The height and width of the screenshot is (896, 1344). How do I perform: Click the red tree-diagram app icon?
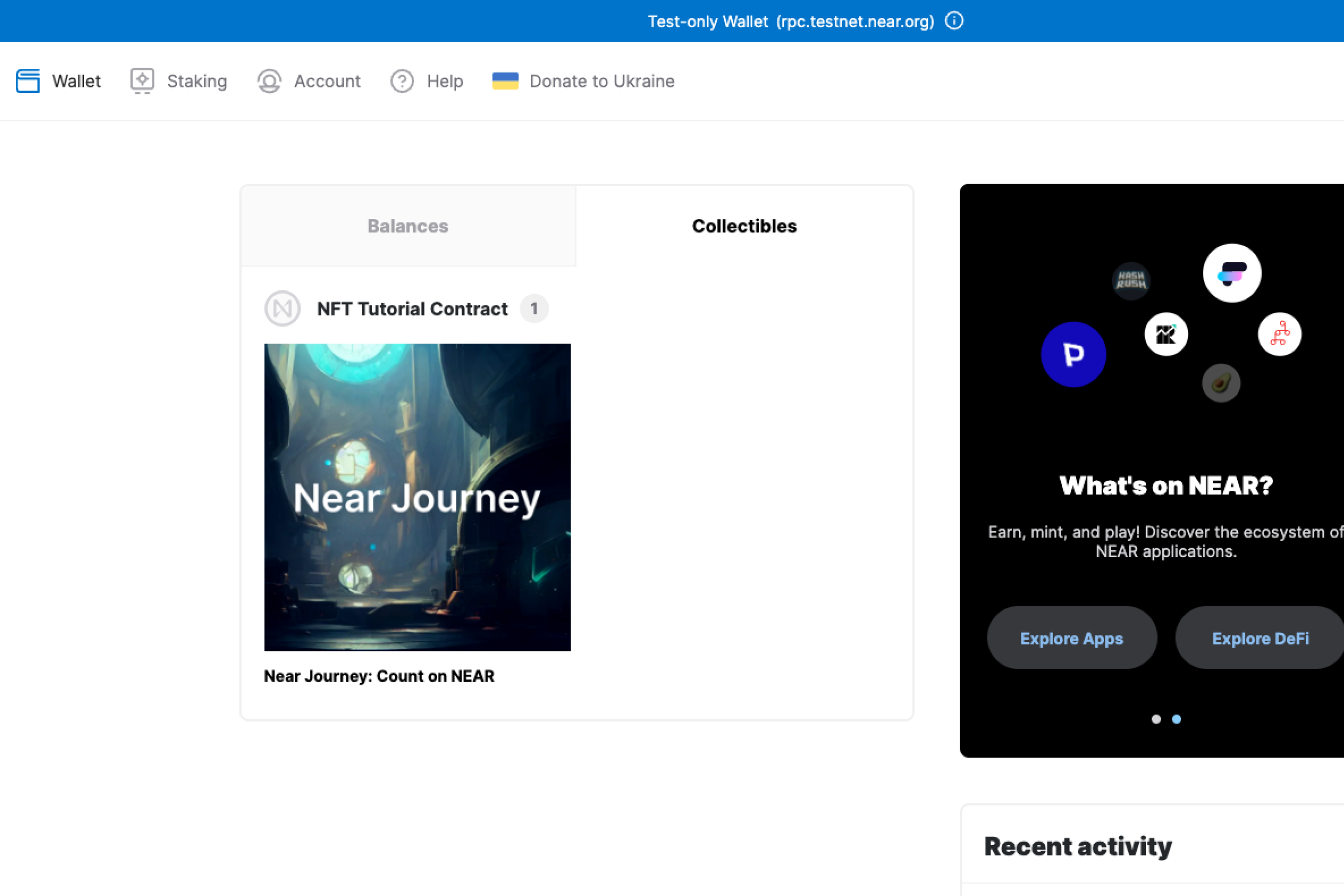point(1279,334)
